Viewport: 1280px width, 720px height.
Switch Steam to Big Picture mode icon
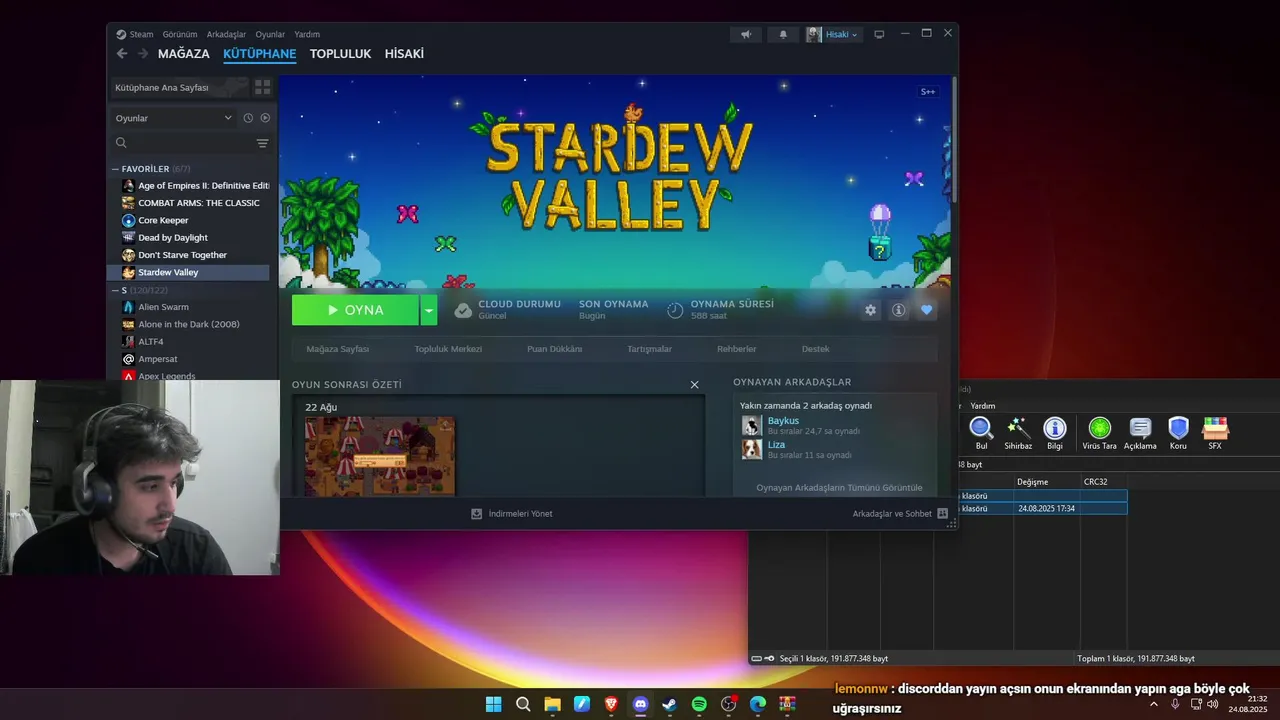click(x=879, y=34)
